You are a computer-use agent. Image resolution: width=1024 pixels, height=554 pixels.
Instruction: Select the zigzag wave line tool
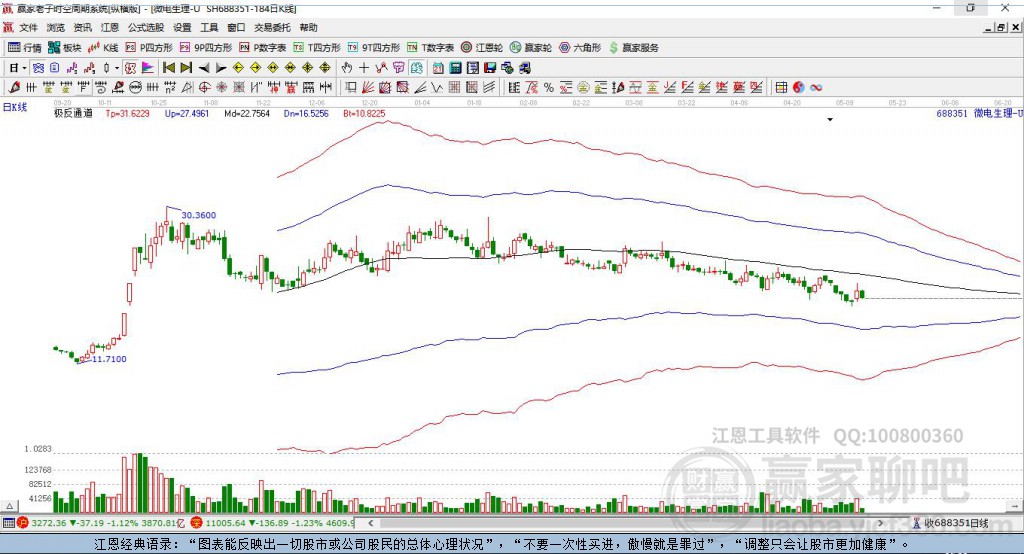(x=436, y=88)
